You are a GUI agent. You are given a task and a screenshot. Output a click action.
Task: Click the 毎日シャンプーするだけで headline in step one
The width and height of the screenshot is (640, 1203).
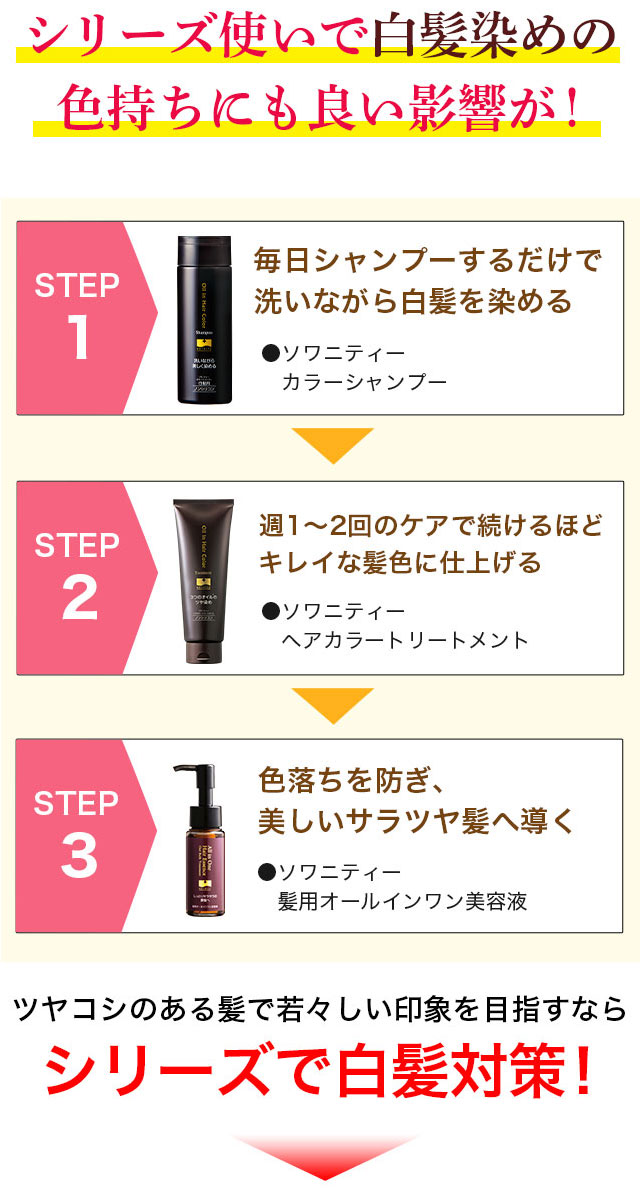(429, 262)
